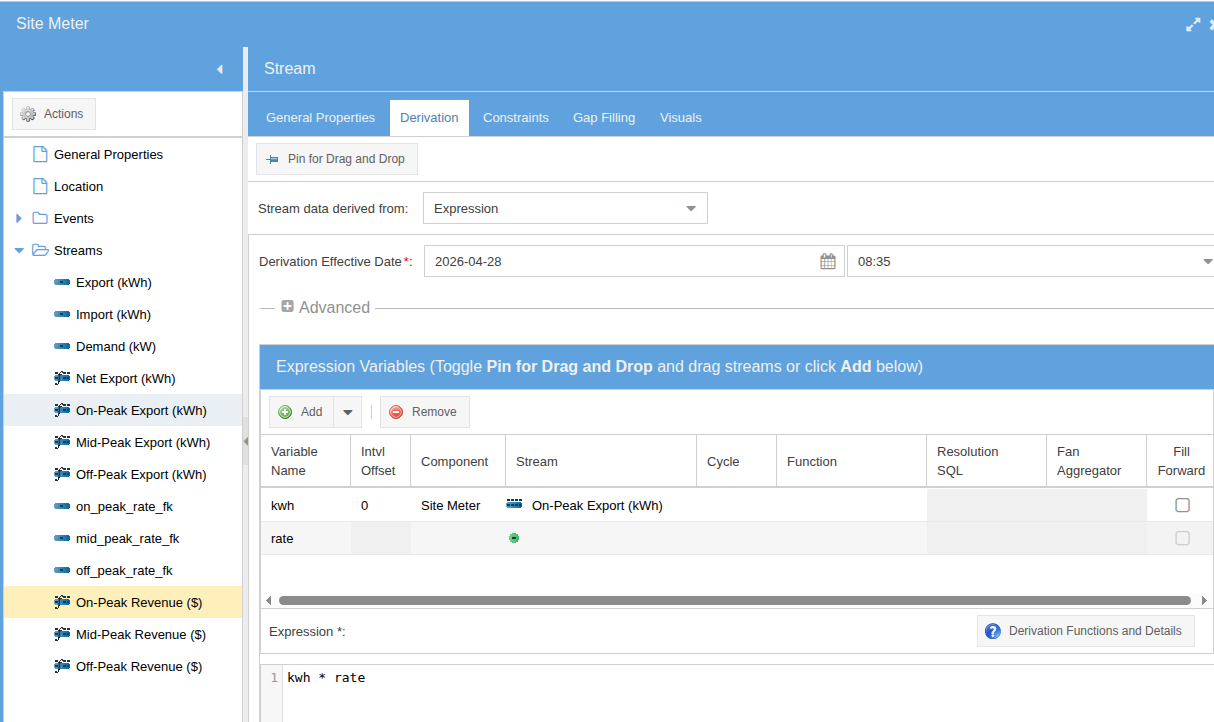Click the expand window arrows icon
This screenshot has height=722, width=1214.
pyautogui.click(x=1193, y=24)
